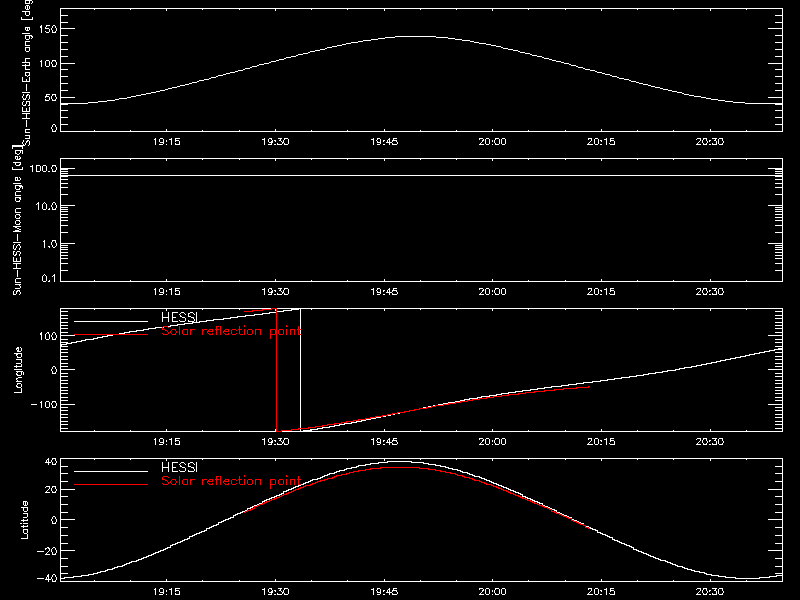Click 19:30 label under Longitude plot
This screenshot has height=600, width=800.
pyautogui.click(x=276, y=442)
